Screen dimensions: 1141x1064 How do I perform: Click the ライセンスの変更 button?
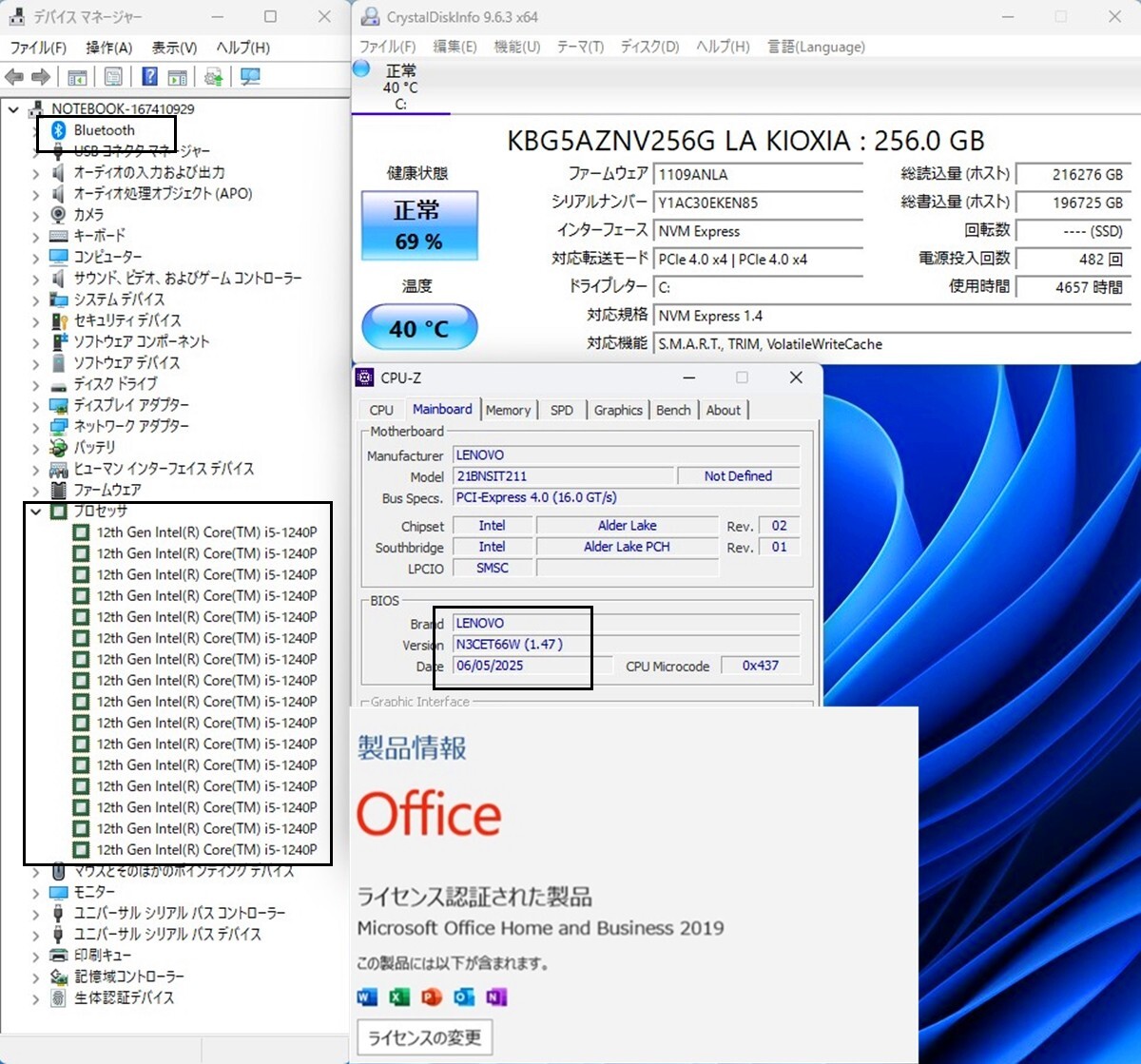(x=424, y=1036)
